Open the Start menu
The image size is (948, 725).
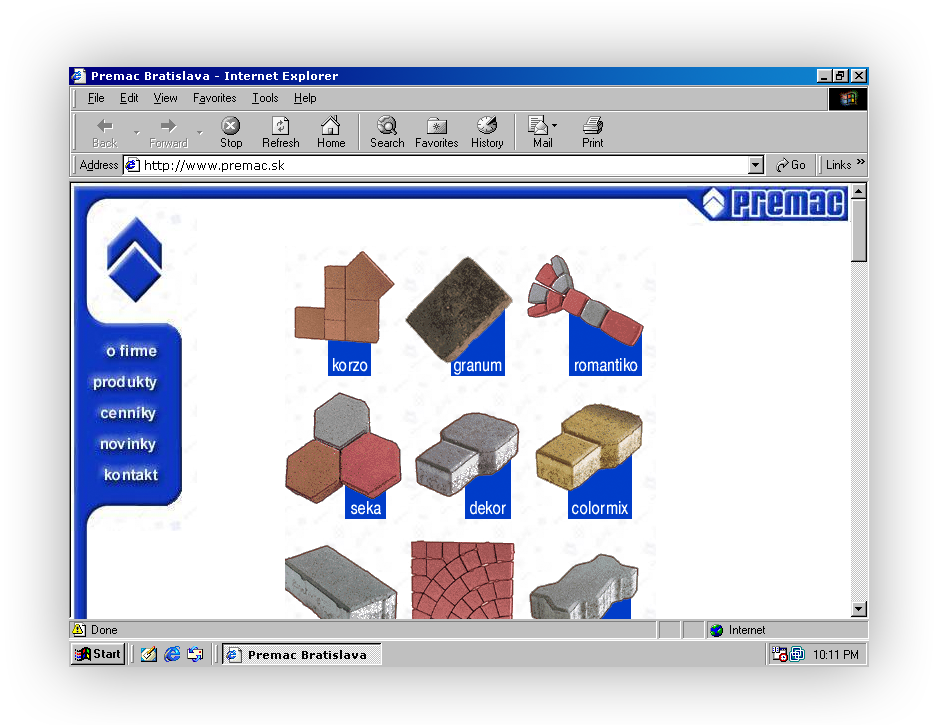click(99, 654)
